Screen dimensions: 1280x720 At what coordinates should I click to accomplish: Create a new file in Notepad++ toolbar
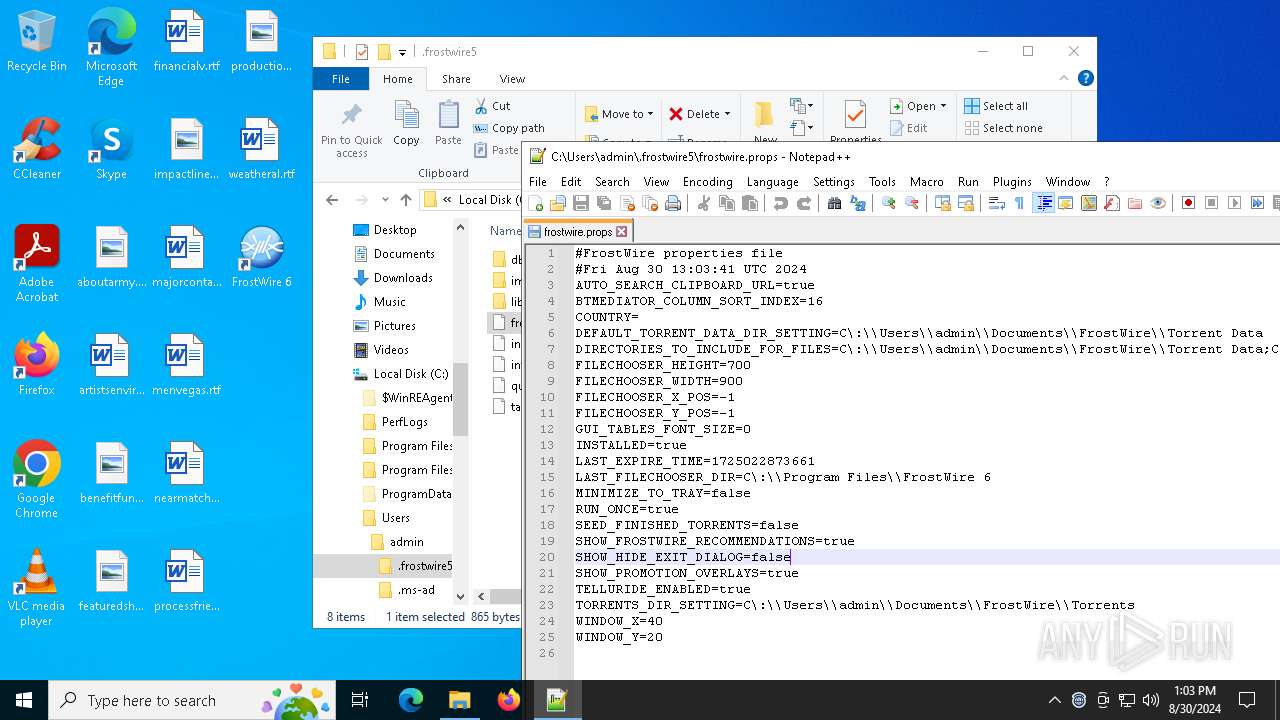pos(537,203)
